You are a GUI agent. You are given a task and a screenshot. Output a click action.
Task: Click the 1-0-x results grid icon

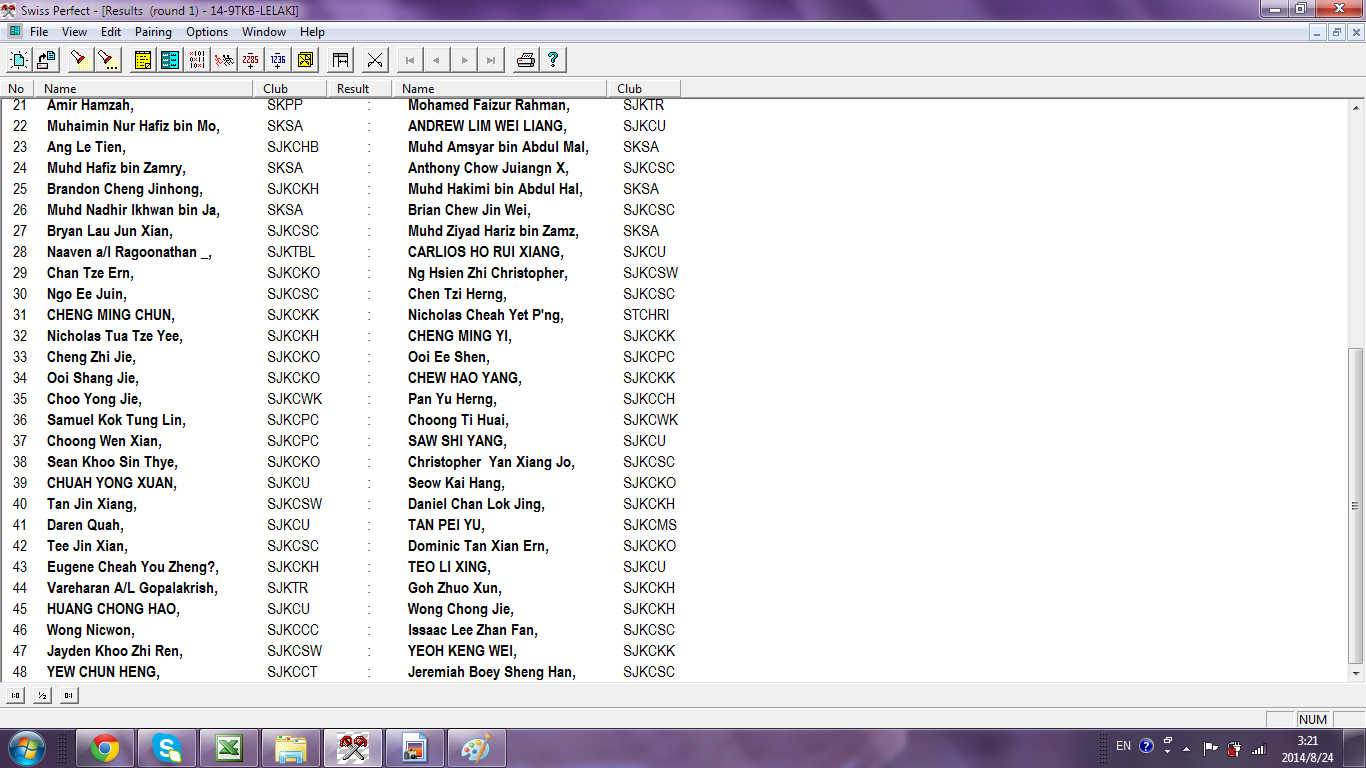click(x=197, y=60)
